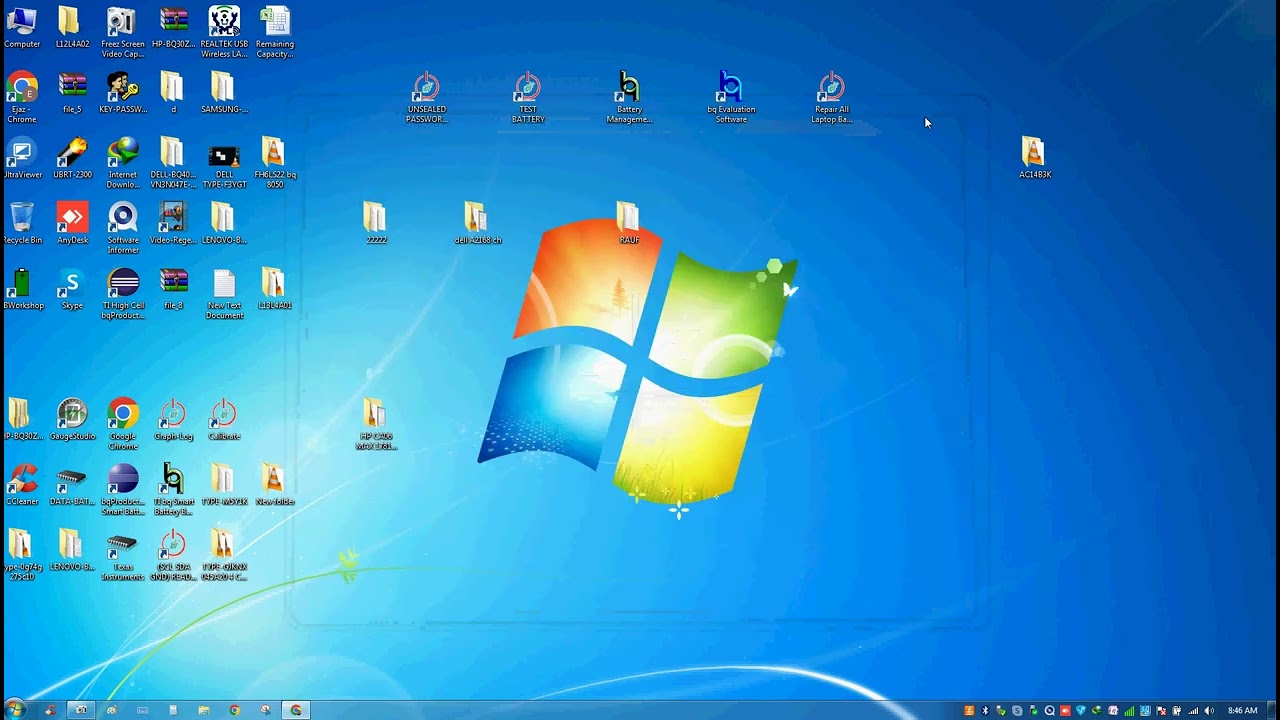Launch bq Evaluation Software
Viewport: 1280px width, 720px height.
(x=731, y=98)
